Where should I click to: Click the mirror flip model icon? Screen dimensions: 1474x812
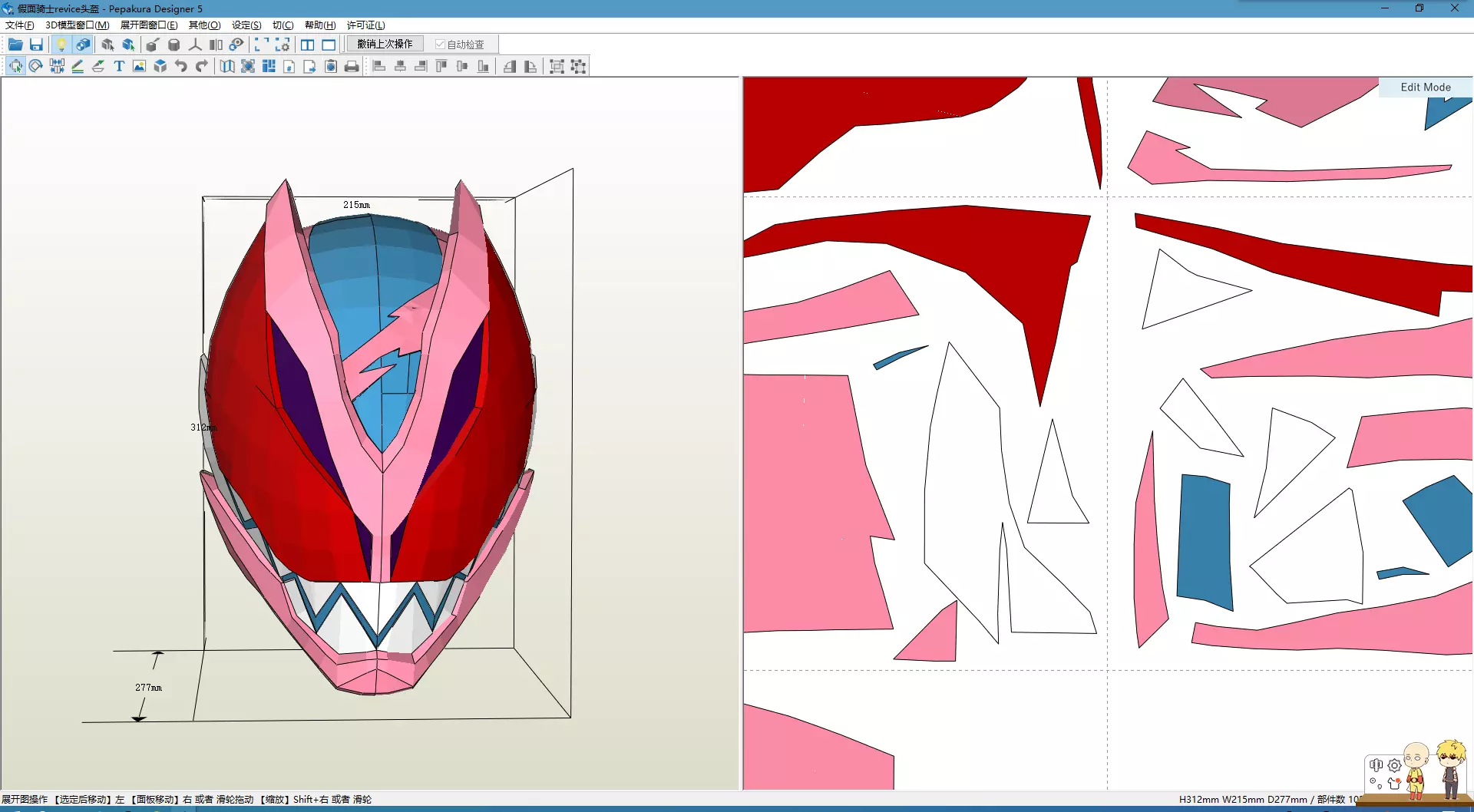216,45
